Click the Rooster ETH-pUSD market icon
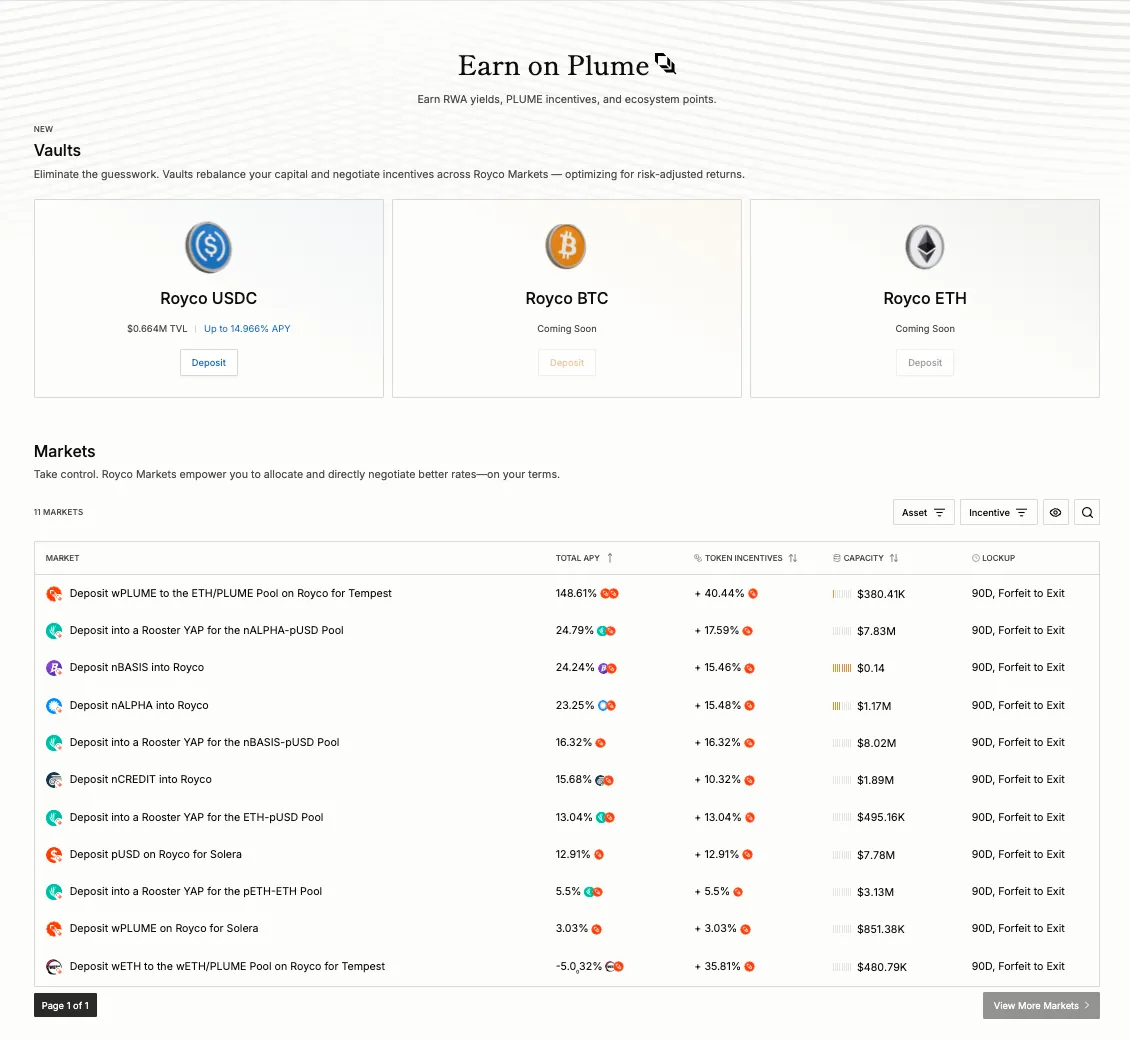 (x=53, y=817)
